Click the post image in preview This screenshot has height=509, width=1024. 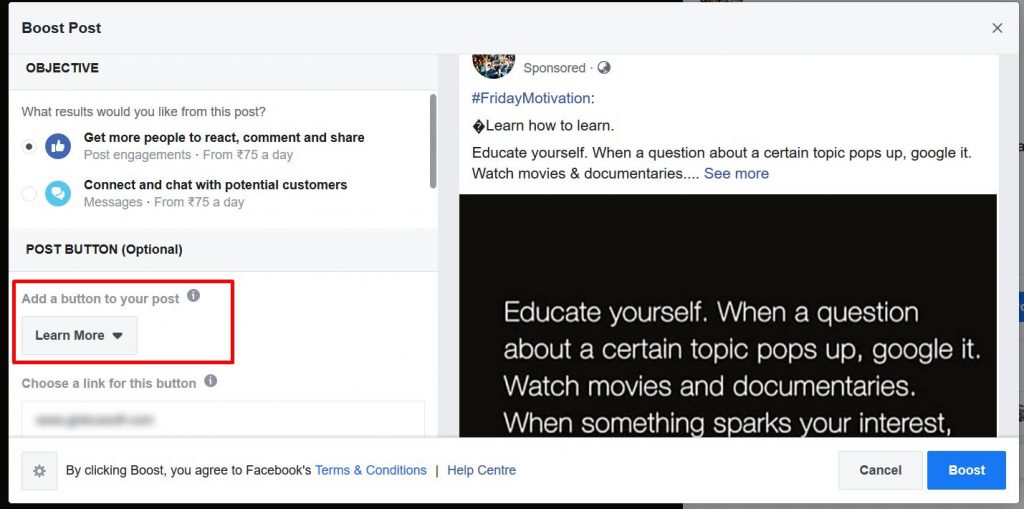pyautogui.click(x=728, y=316)
